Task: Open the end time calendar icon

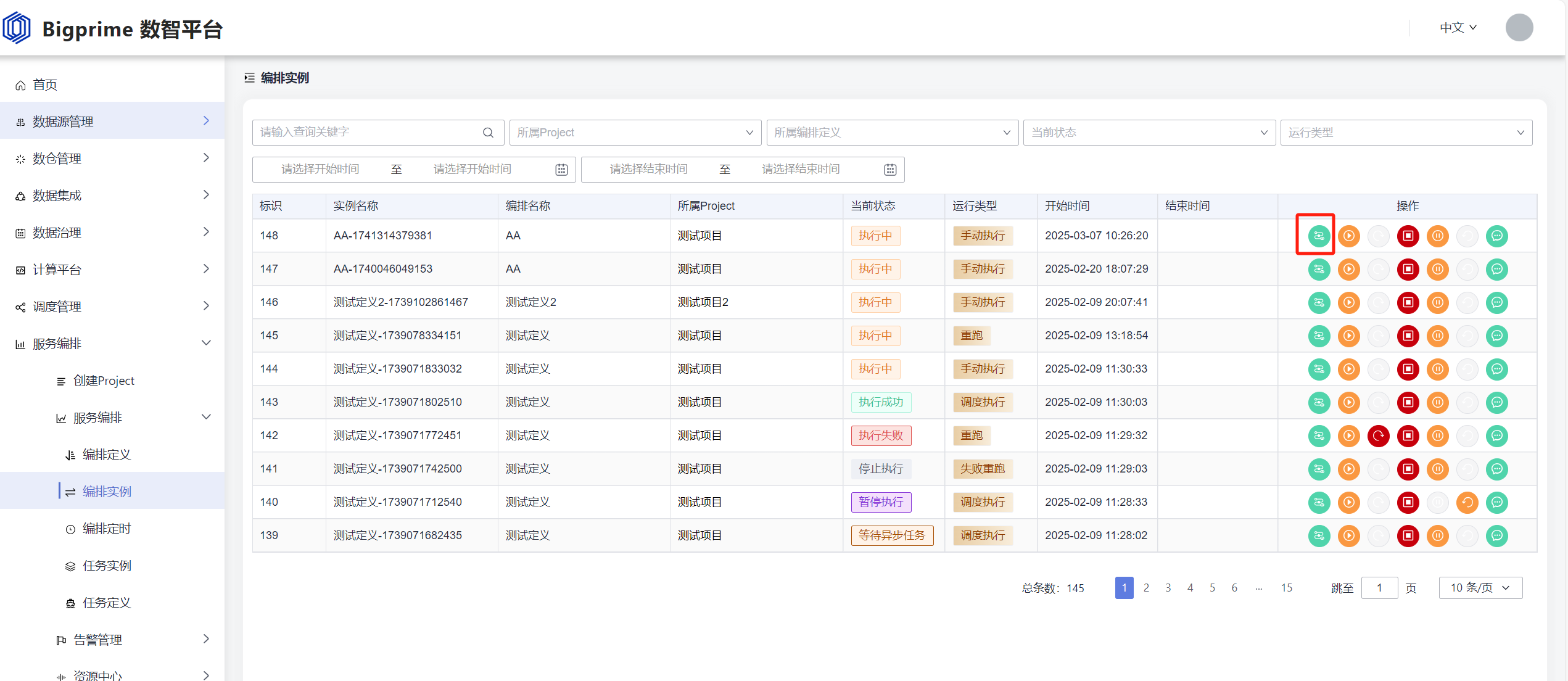Action: (x=890, y=170)
